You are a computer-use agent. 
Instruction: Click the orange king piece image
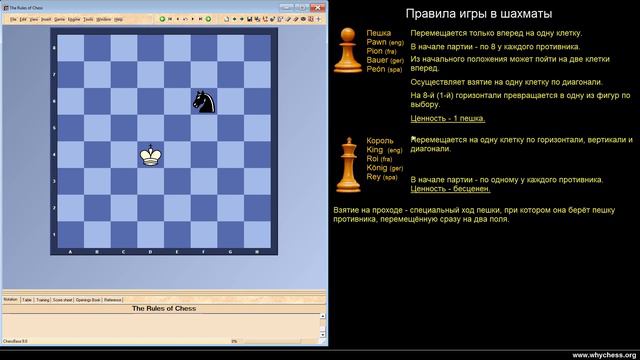coord(348,165)
